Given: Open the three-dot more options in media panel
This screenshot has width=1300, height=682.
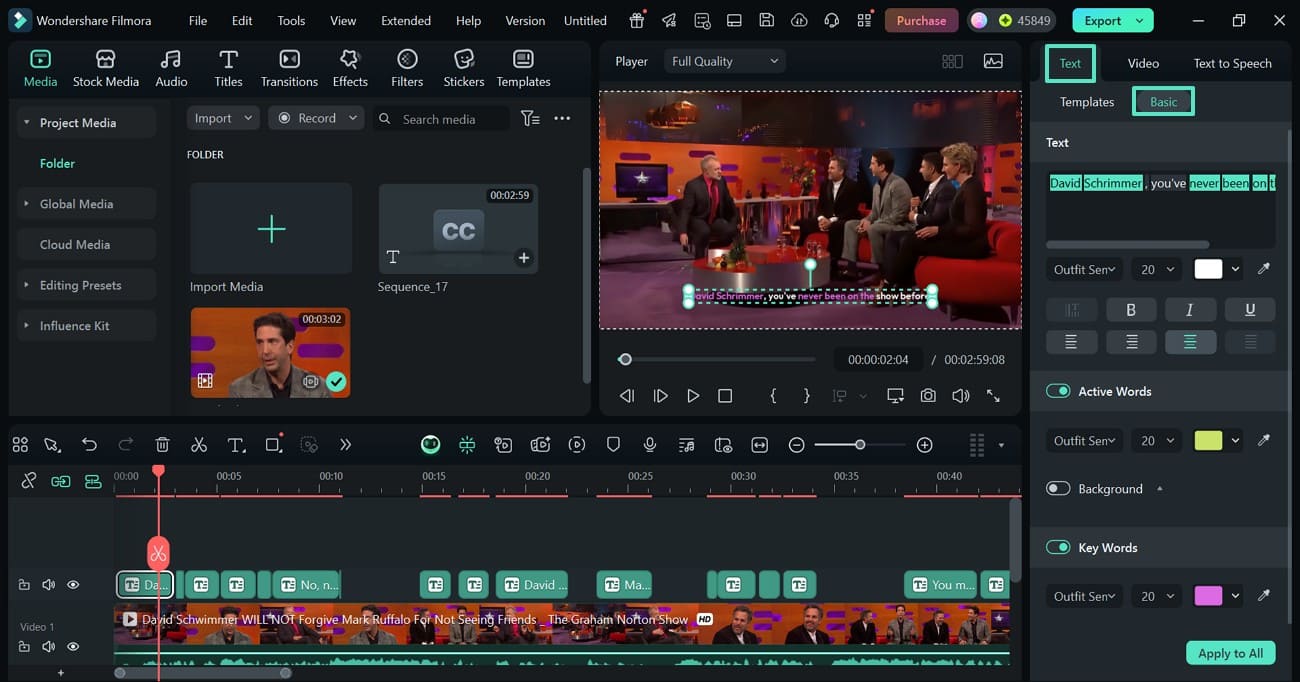Looking at the screenshot, I should tap(562, 118).
